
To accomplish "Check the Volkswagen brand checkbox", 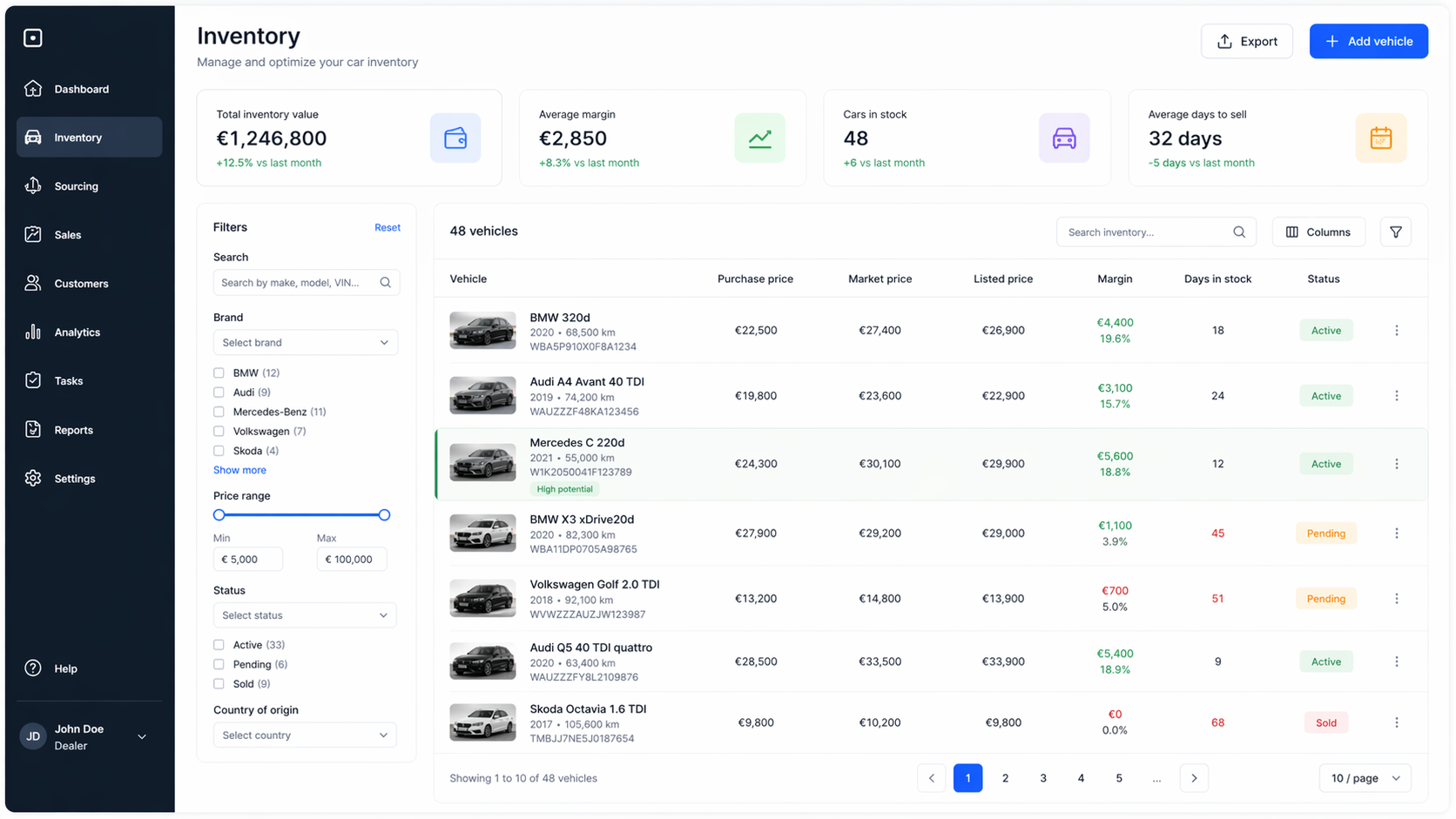I will pos(219,431).
